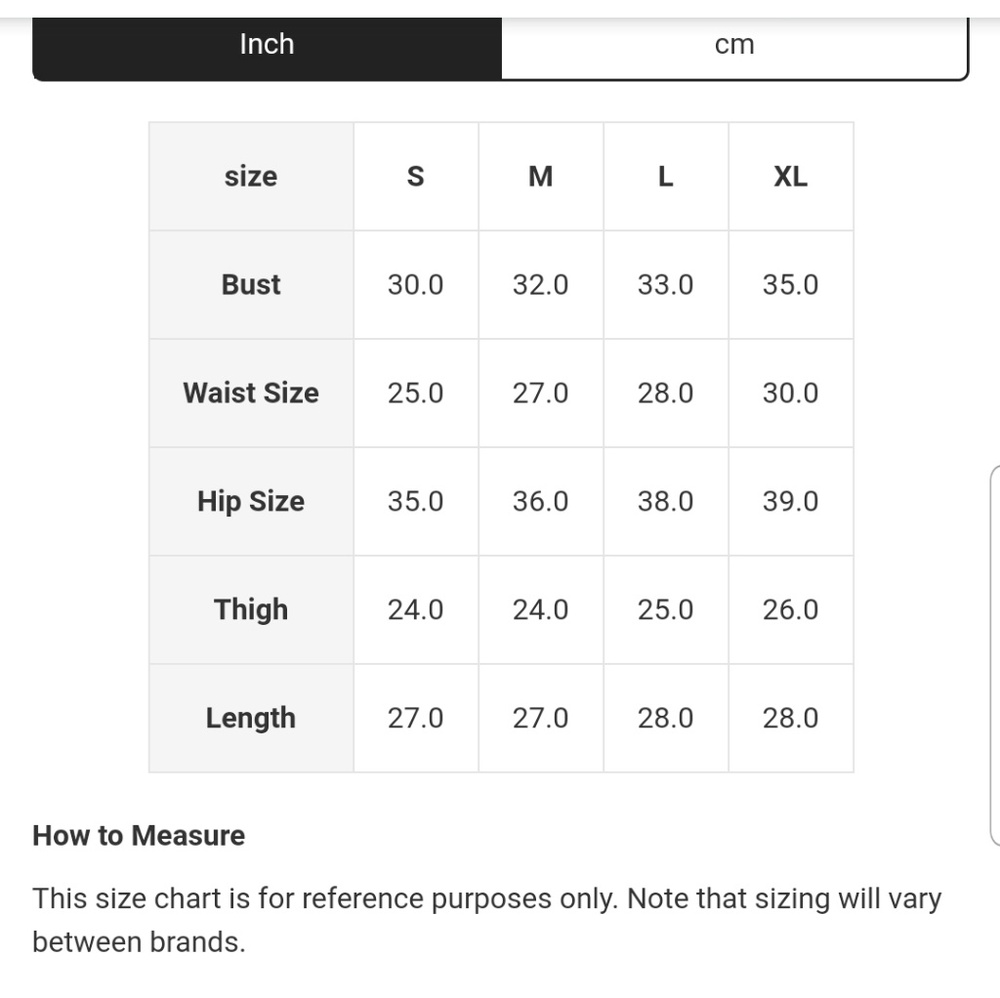This screenshot has height=998, width=1000.
Task: Click the S size column header
Action: click(416, 177)
